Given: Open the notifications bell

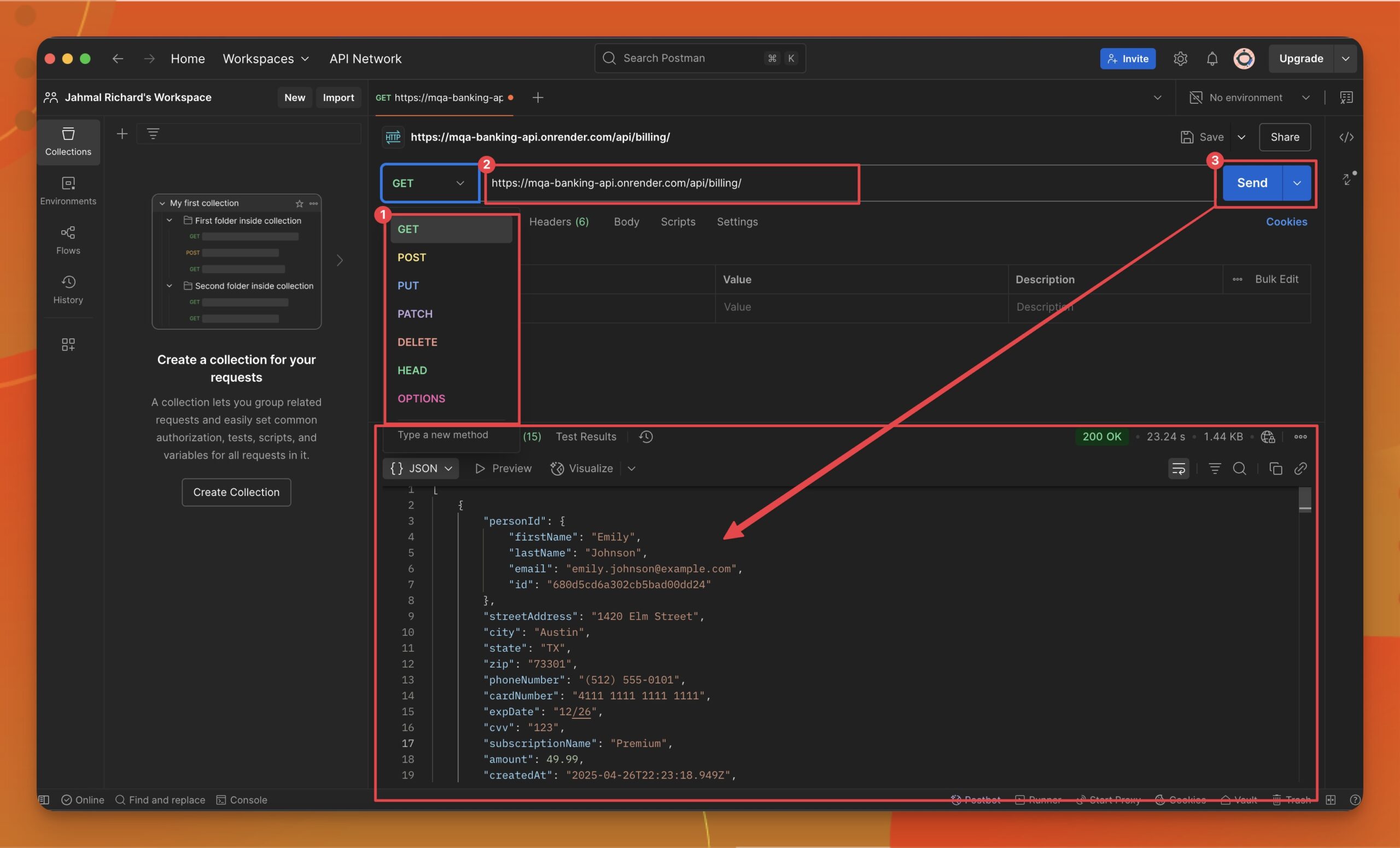Looking at the screenshot, I should 1212,59.
